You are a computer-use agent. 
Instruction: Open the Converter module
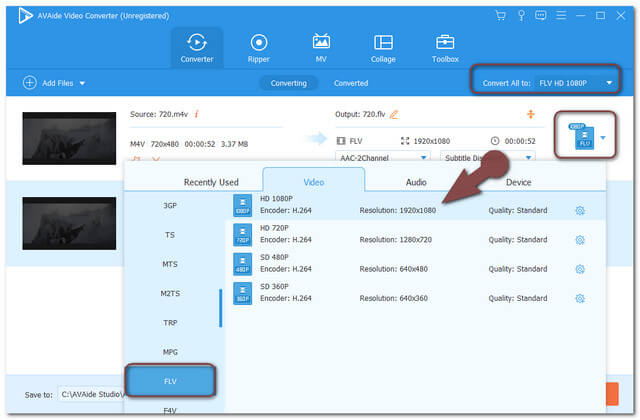tap(197, 48)
